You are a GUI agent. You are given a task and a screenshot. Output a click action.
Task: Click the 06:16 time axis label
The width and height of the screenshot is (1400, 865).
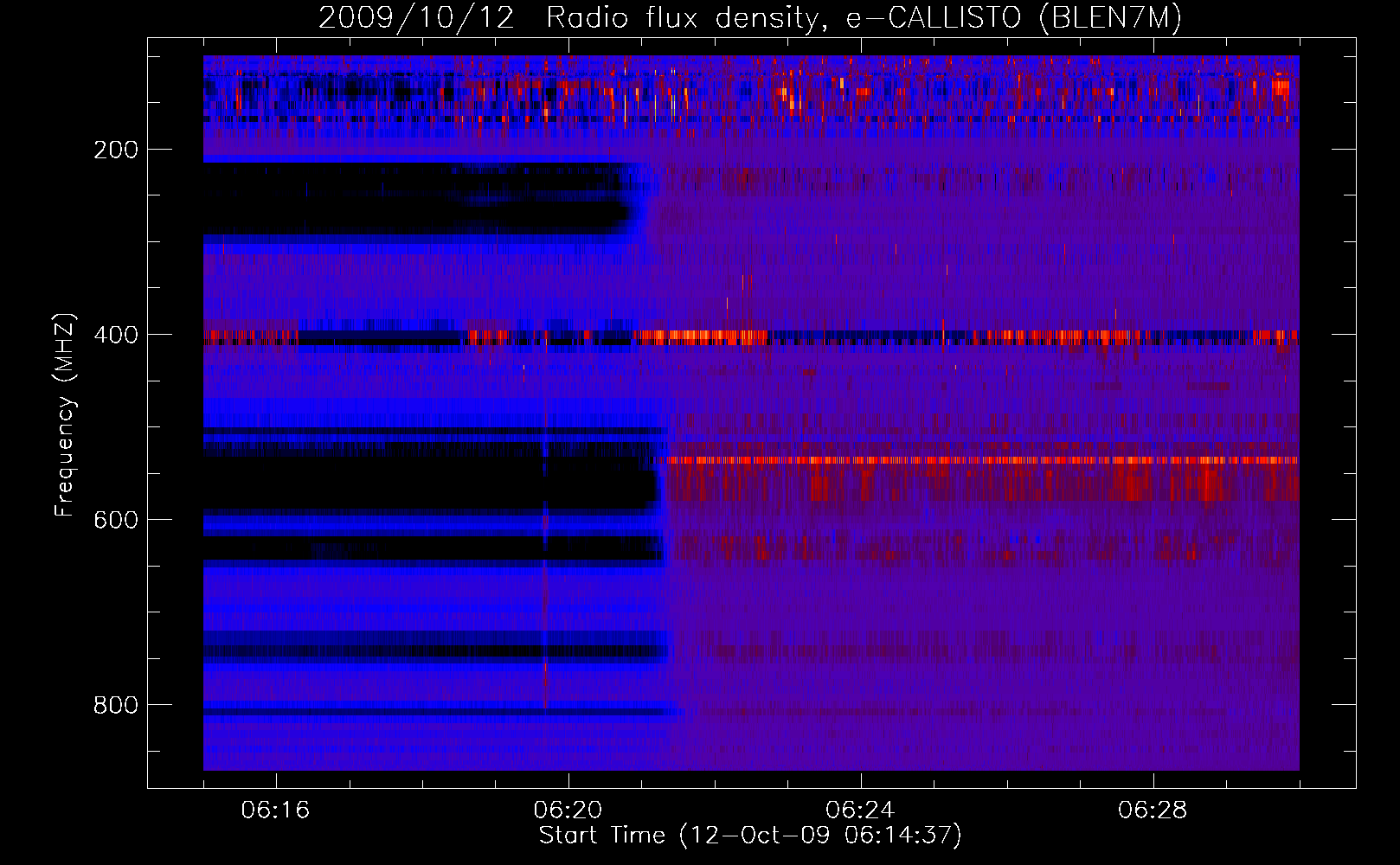(x=275, y=811)
